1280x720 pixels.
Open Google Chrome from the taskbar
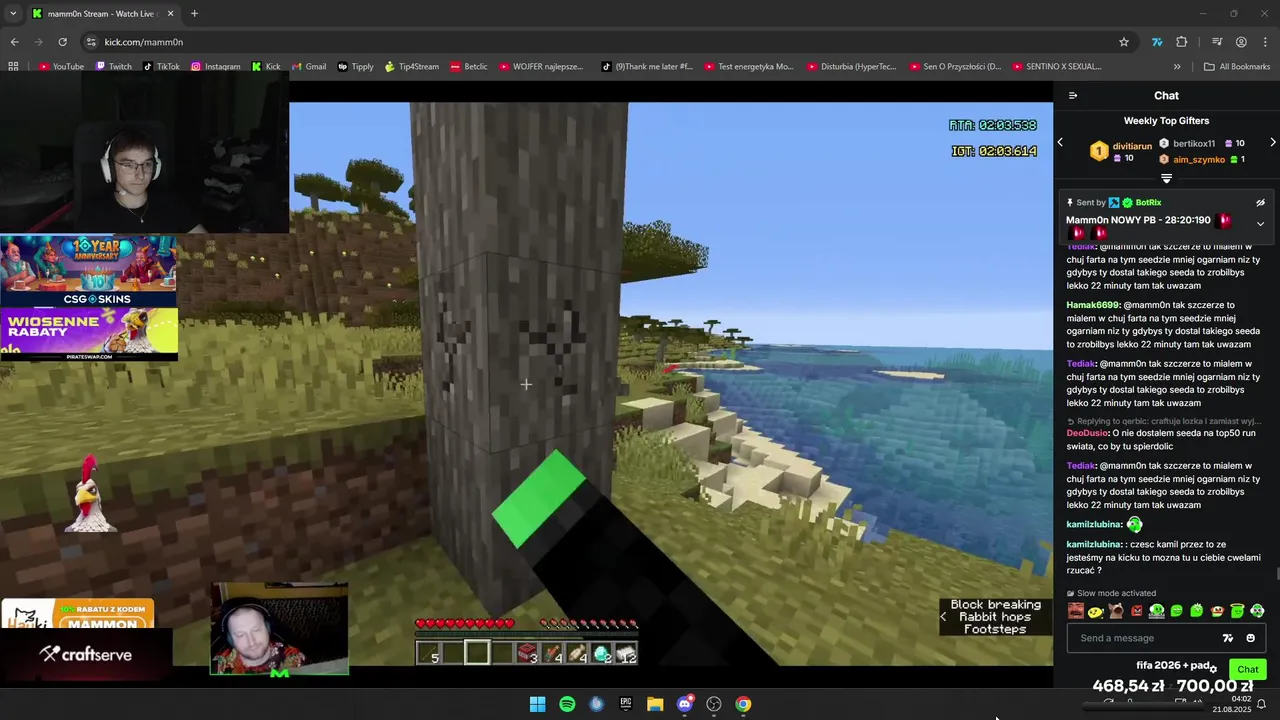click(743, 704)
